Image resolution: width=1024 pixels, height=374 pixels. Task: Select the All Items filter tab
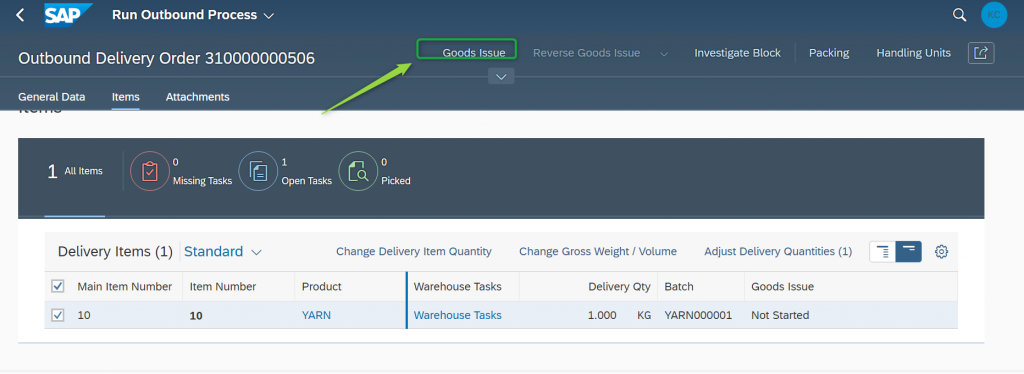pos(74,172)
